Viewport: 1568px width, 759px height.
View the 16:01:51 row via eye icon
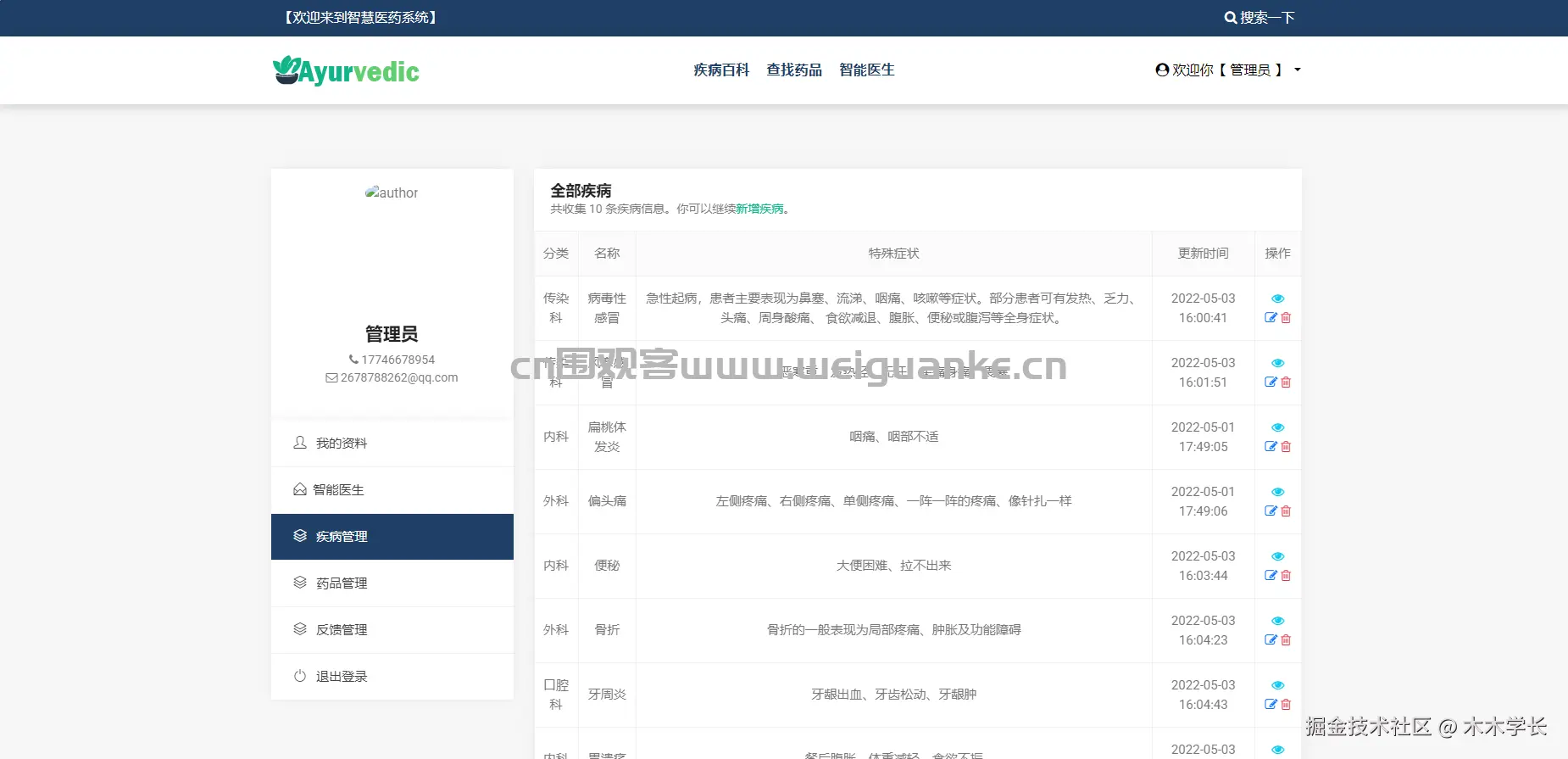tap(1278, 363)
